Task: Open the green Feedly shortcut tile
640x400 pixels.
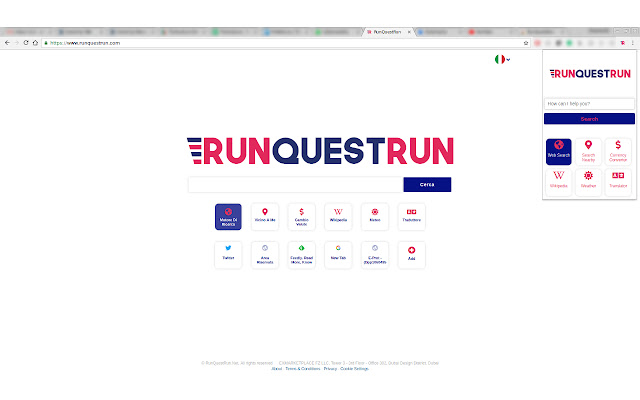Action: tap(302, 255)
